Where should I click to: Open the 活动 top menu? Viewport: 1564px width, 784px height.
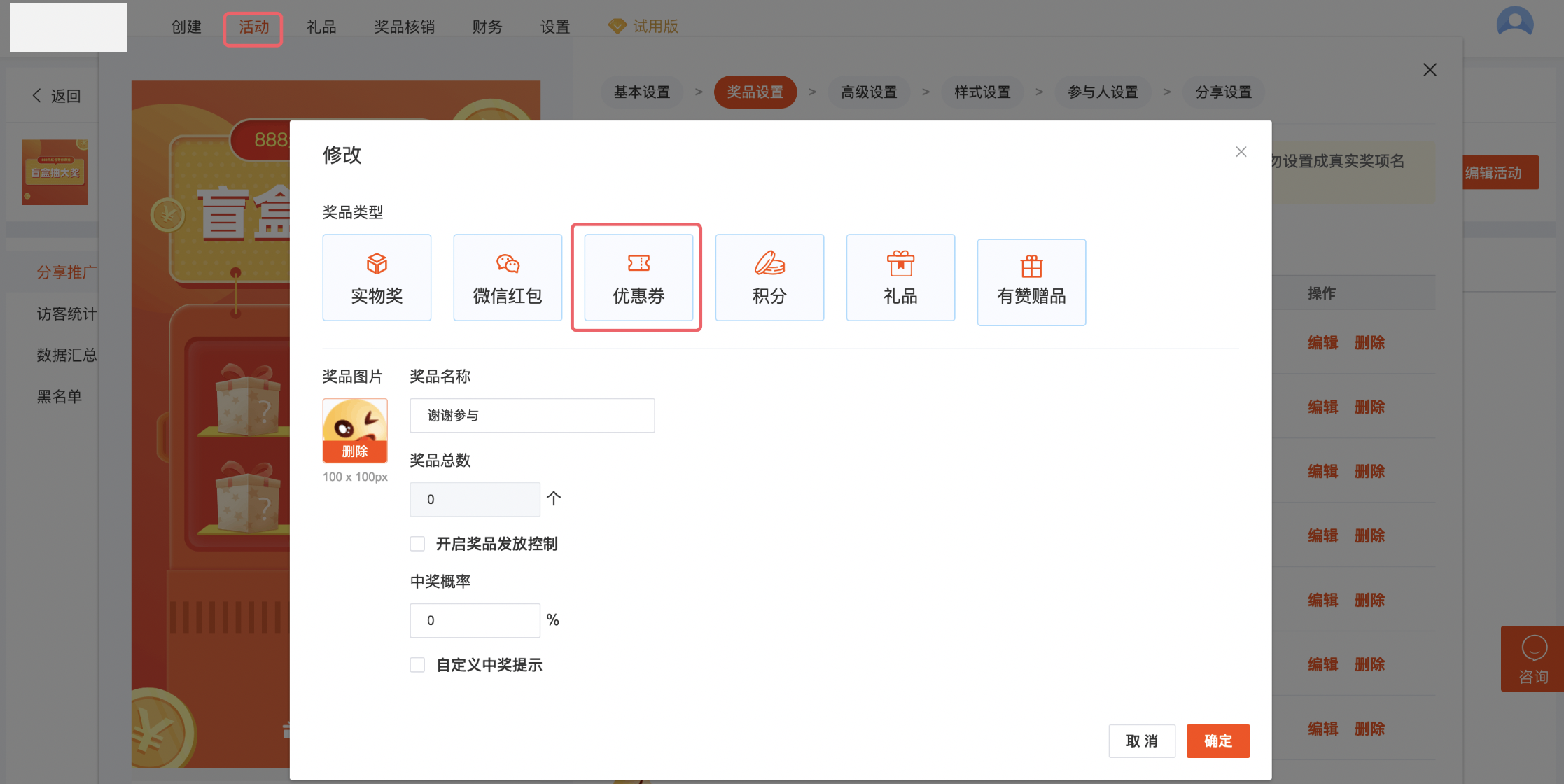pos(253,27)
